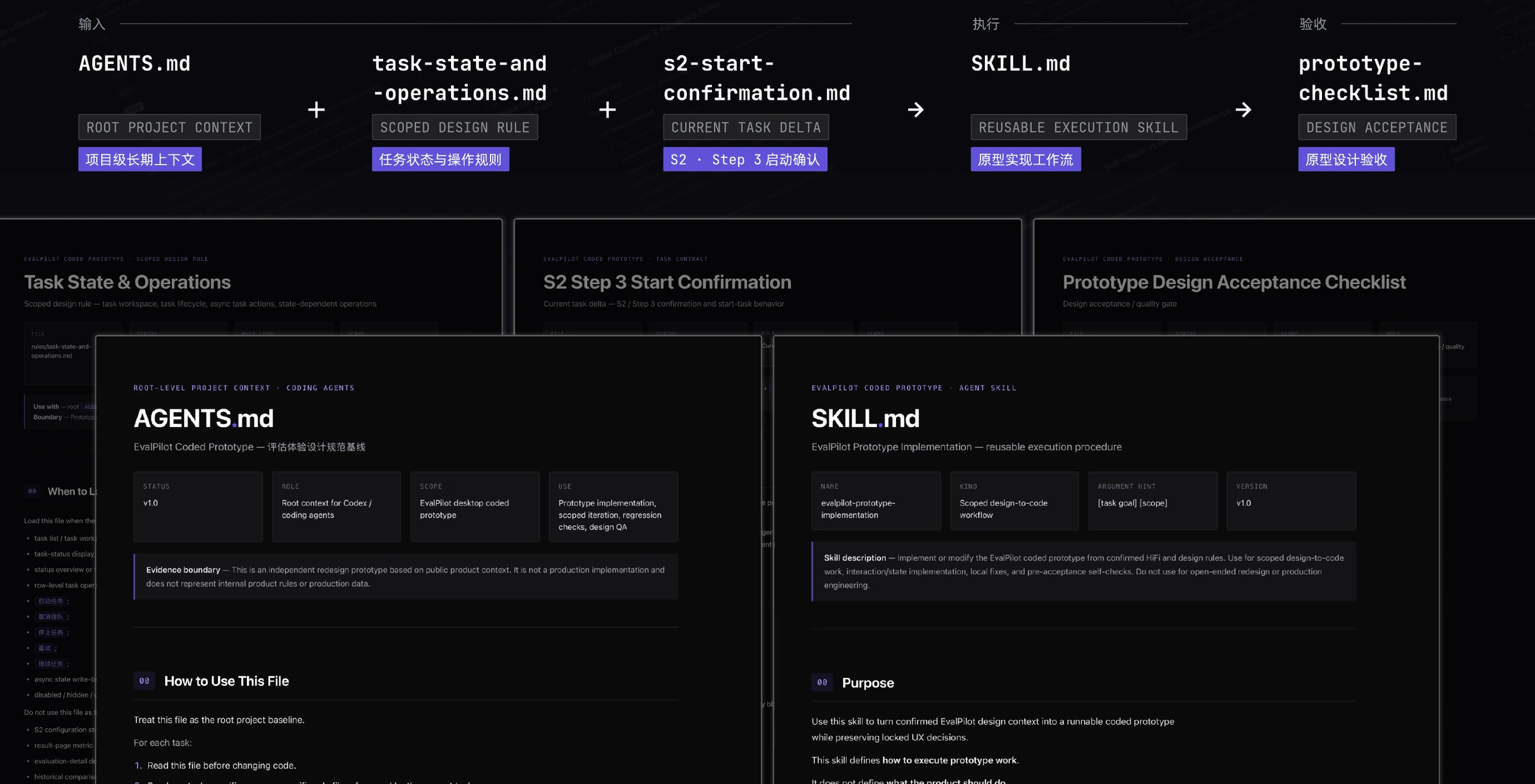This screenshot has height=784, width=1535.
Task: Click the arrow pointing to SKILL.md
Action: (916, 109)
